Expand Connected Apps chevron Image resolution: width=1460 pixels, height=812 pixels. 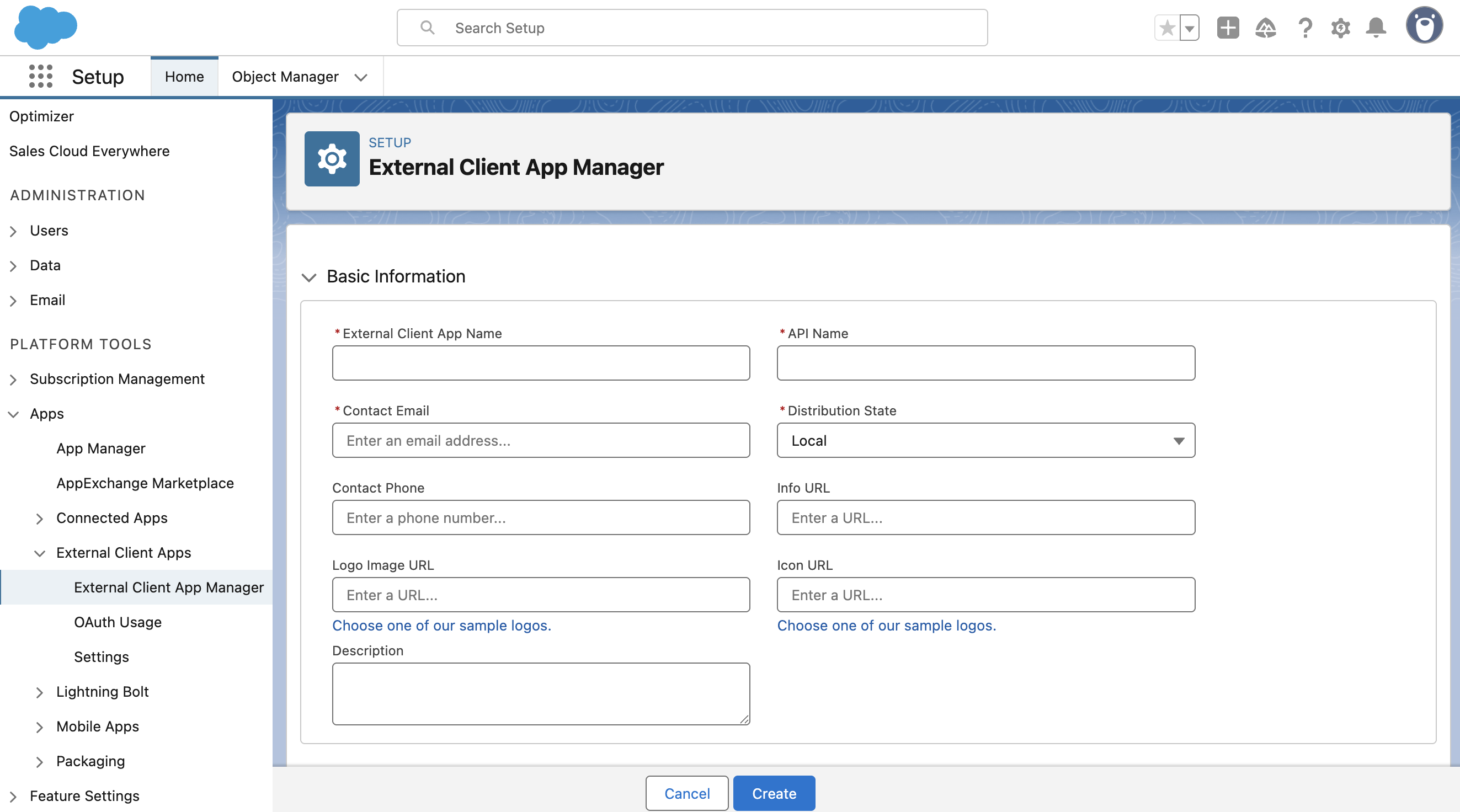click(39, 519)
